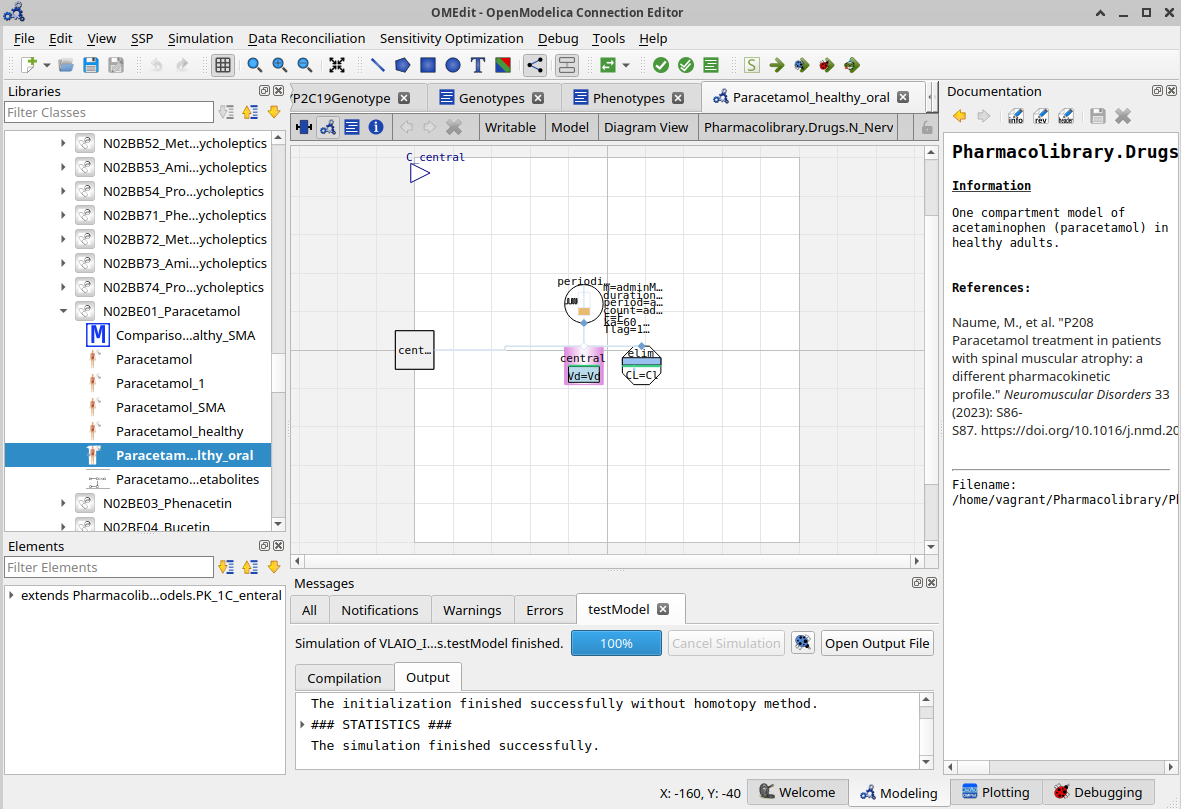Collapse the N02BE01_Paracetamol tree node
The height and width of the screenshot is (809, 1181).
63,312
